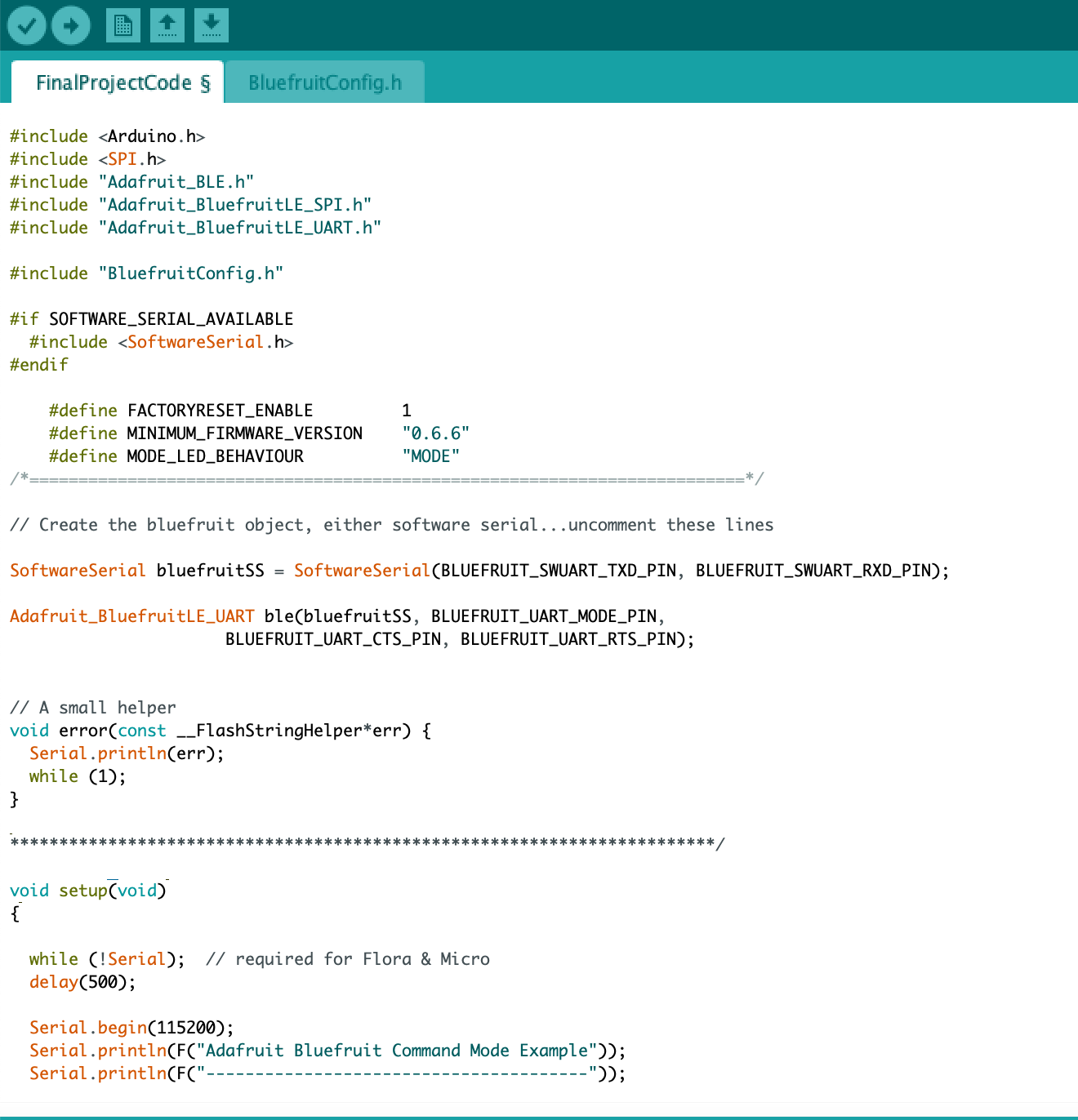Click the BLUEFRUIT_UART_CTS_PIN argument line
This screenshot has width=1078, height=1120.
(461, 639)
